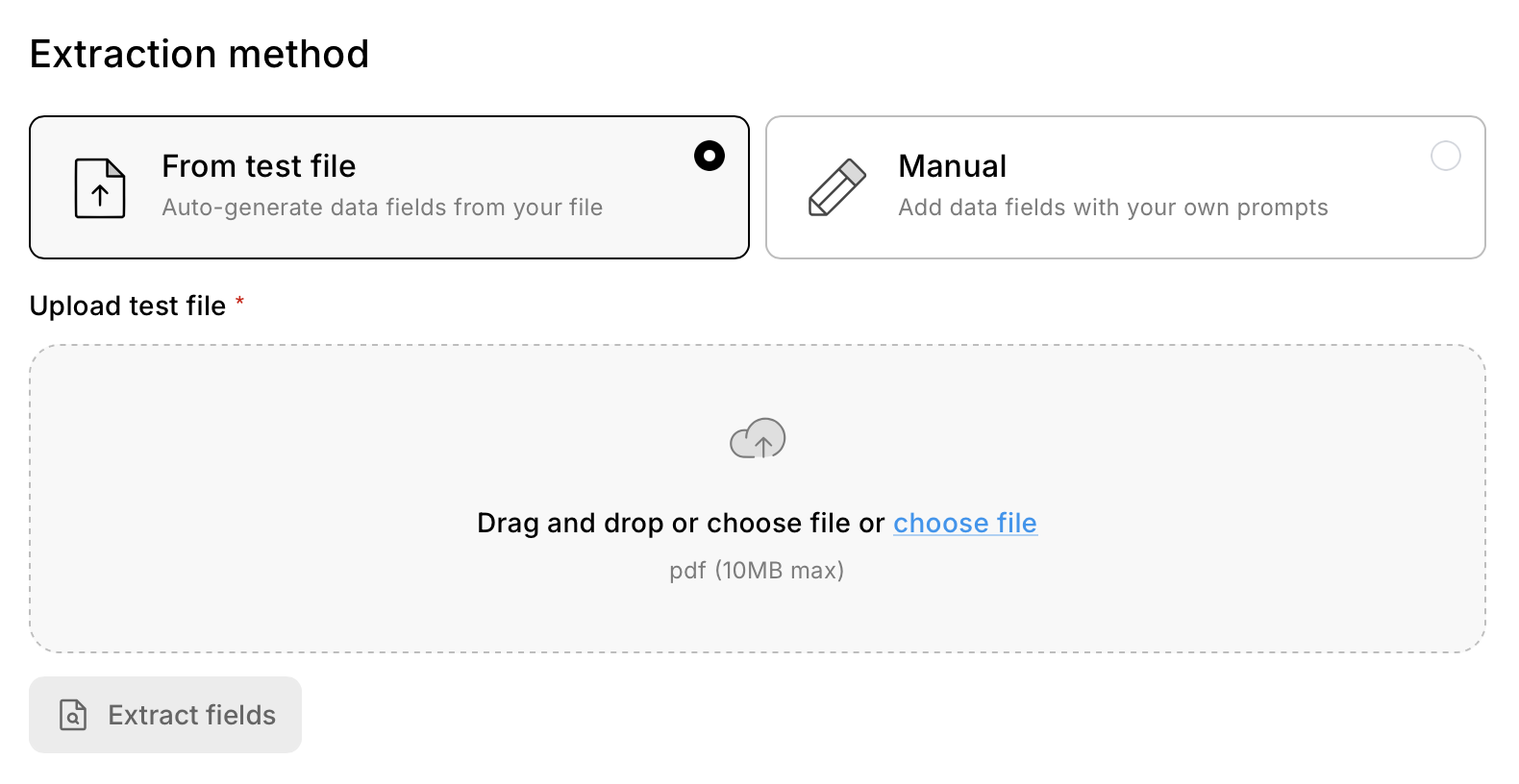Click the From test file title

point(259,166)
